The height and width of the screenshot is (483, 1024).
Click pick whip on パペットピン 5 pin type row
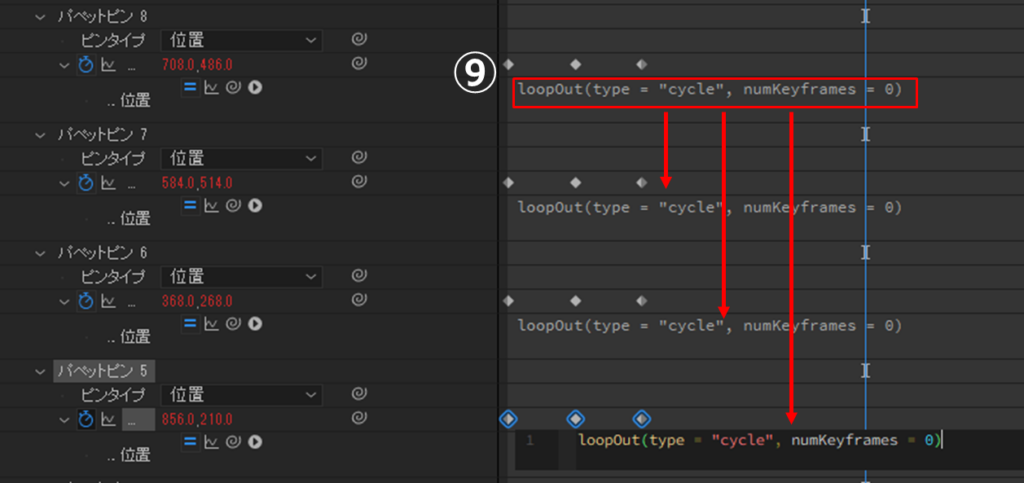click(359, 394)
